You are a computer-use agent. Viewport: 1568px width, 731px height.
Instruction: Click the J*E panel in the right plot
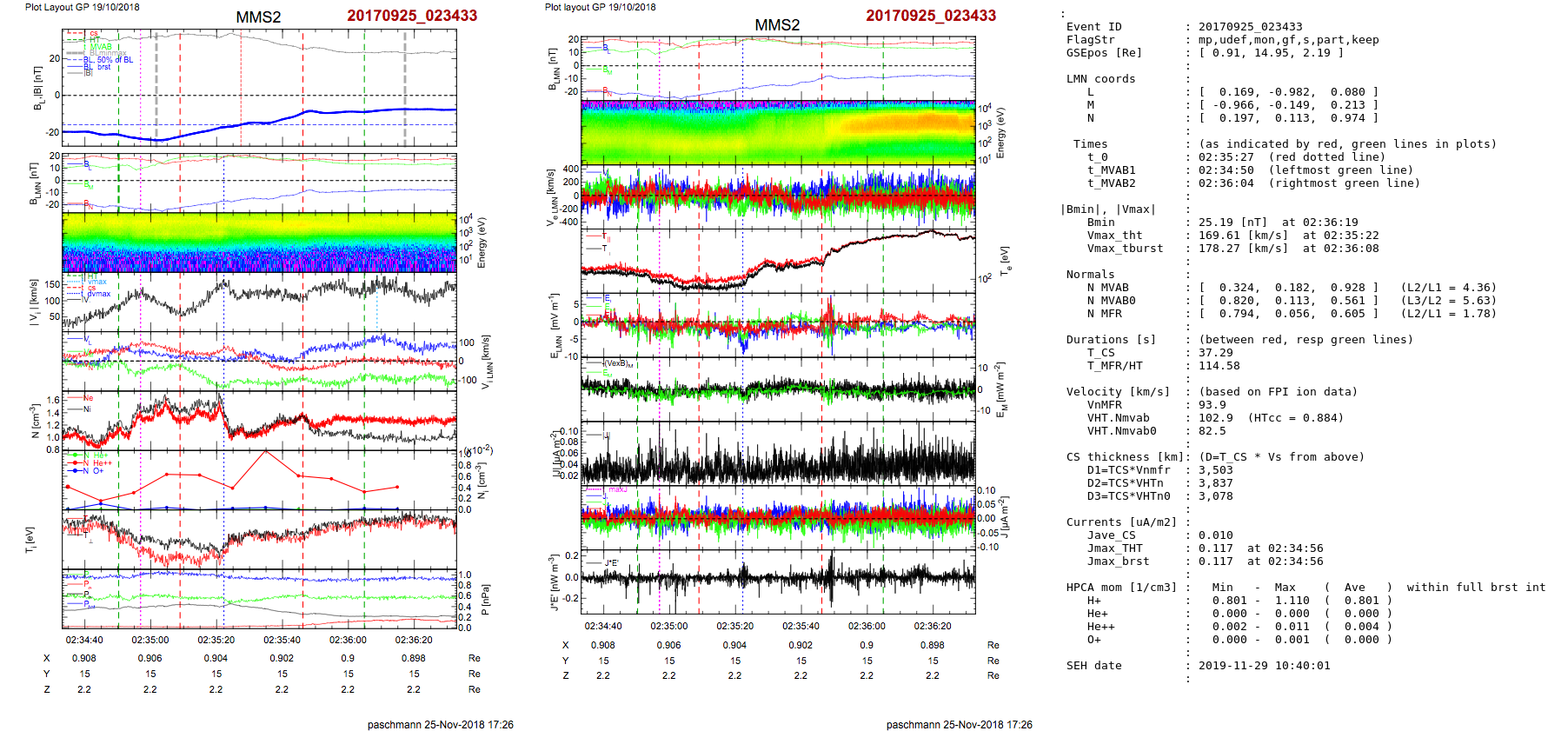778,577
